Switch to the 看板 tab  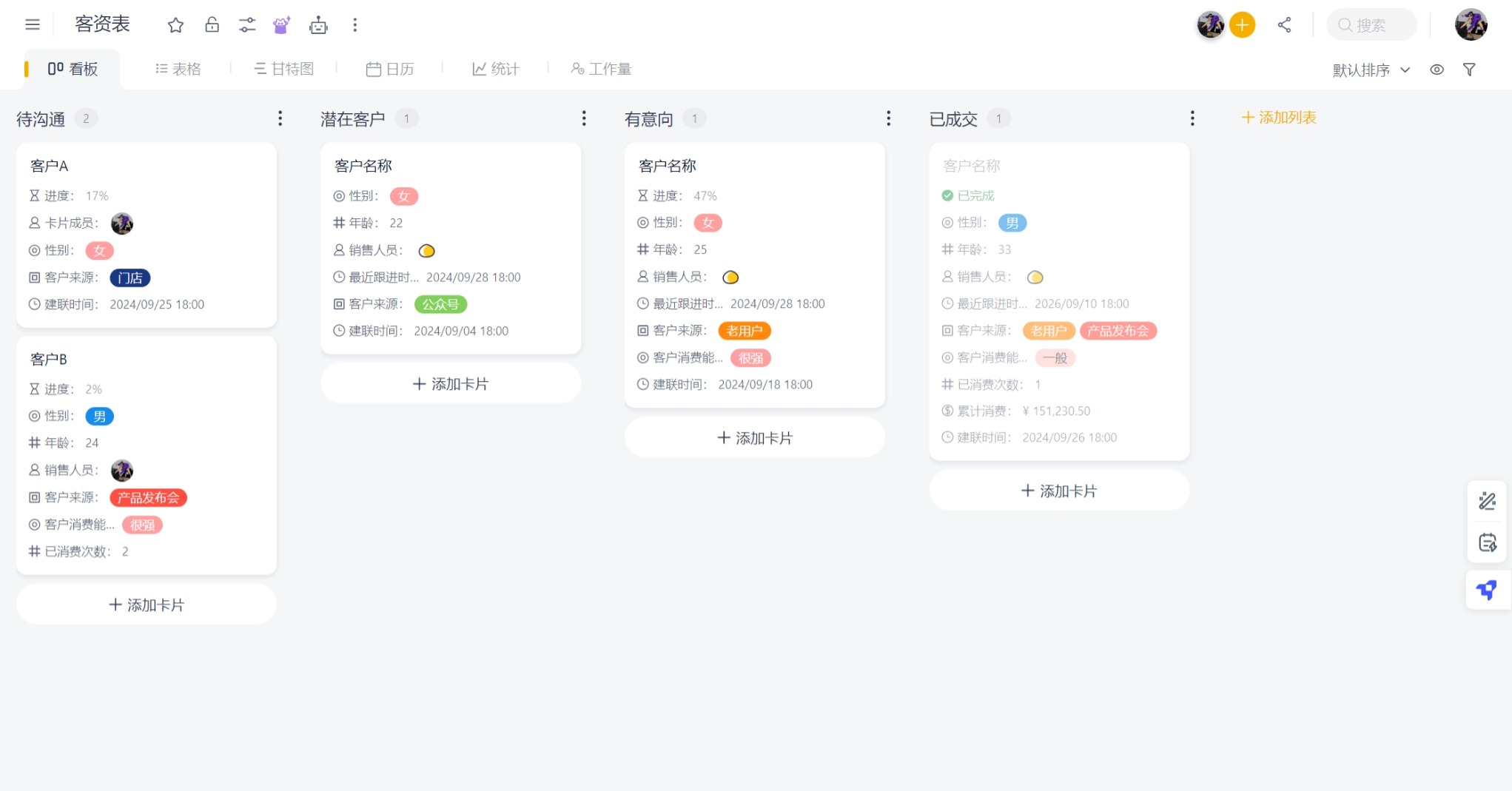(x=73, y=69)
